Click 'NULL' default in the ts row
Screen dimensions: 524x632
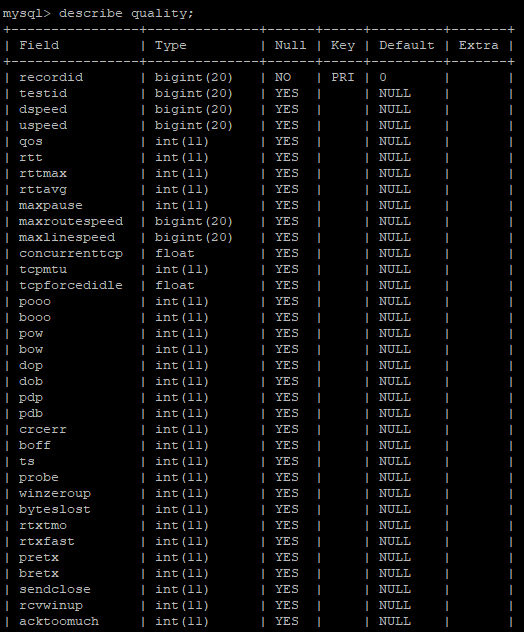[x=395, y=462]
